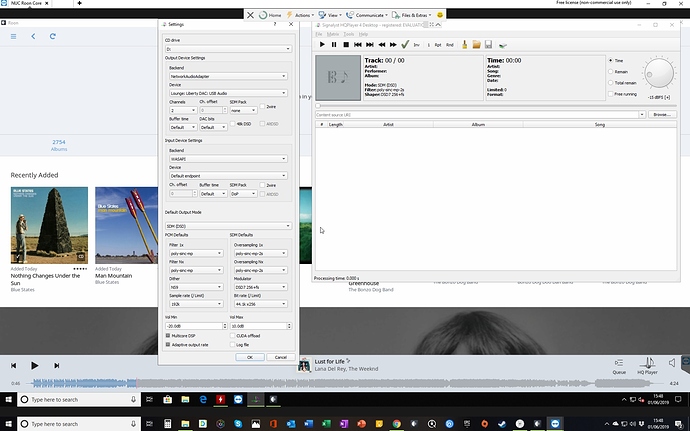Click Fast-forward icon in HQPlayer toolbar
Screen dimensions: 690x431
click(393, 44)
